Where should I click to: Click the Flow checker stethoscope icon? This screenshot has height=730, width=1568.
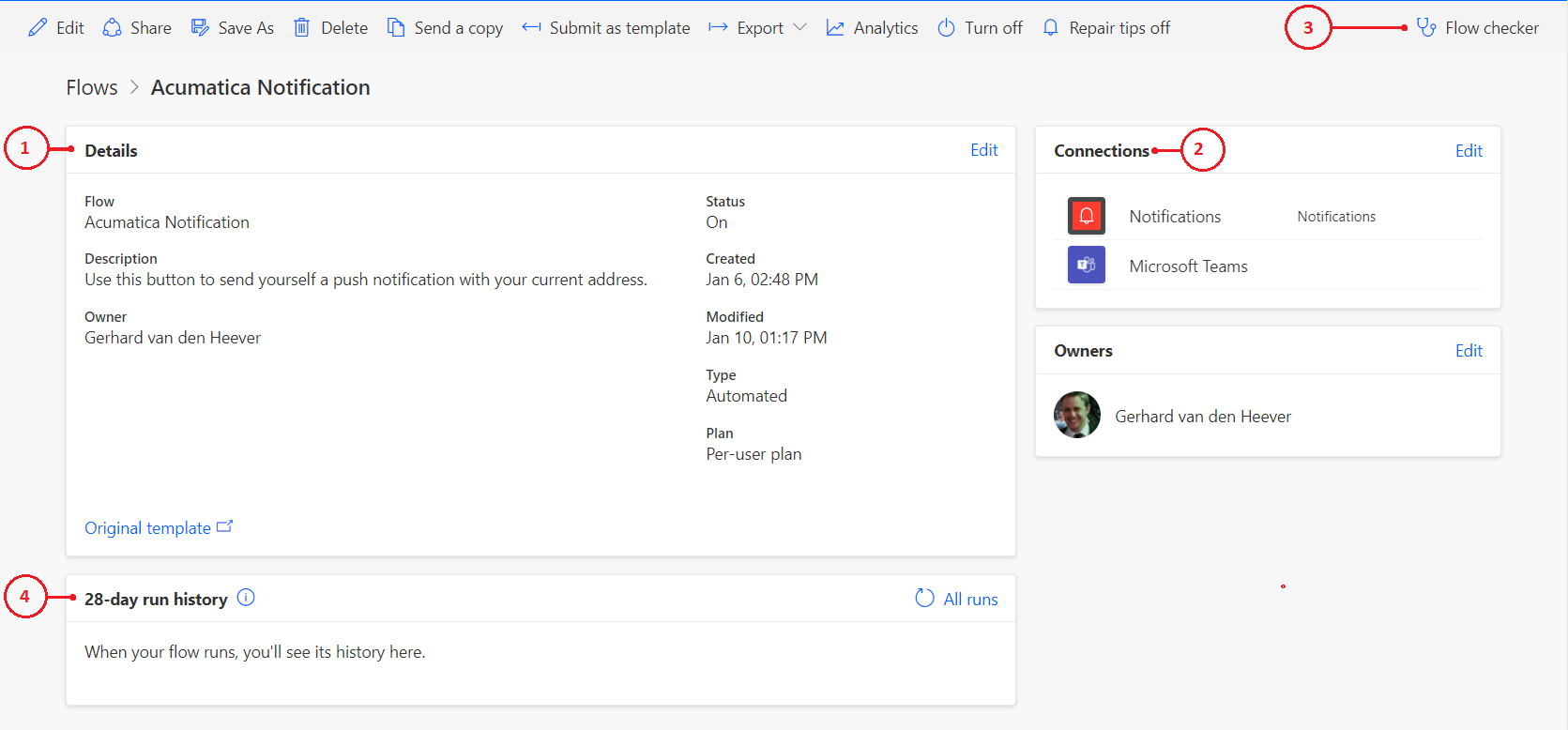point(1426,28)
